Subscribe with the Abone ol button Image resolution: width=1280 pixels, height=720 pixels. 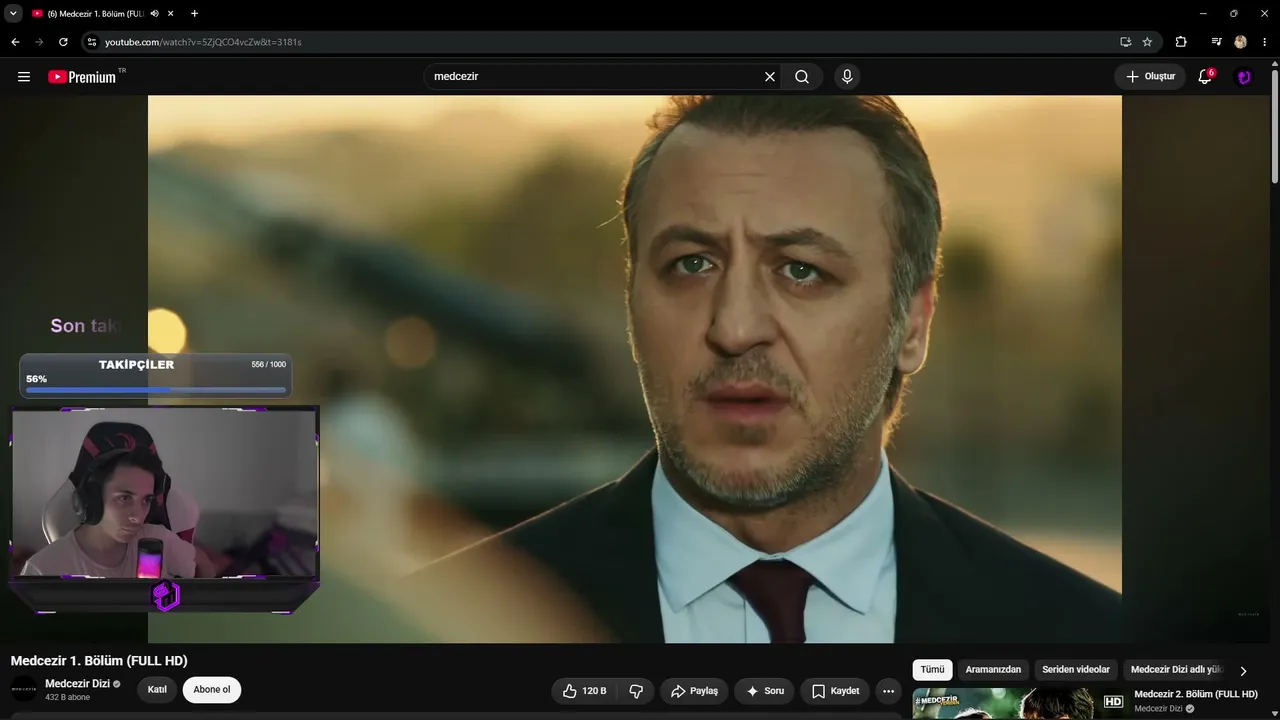coord(212,690)
